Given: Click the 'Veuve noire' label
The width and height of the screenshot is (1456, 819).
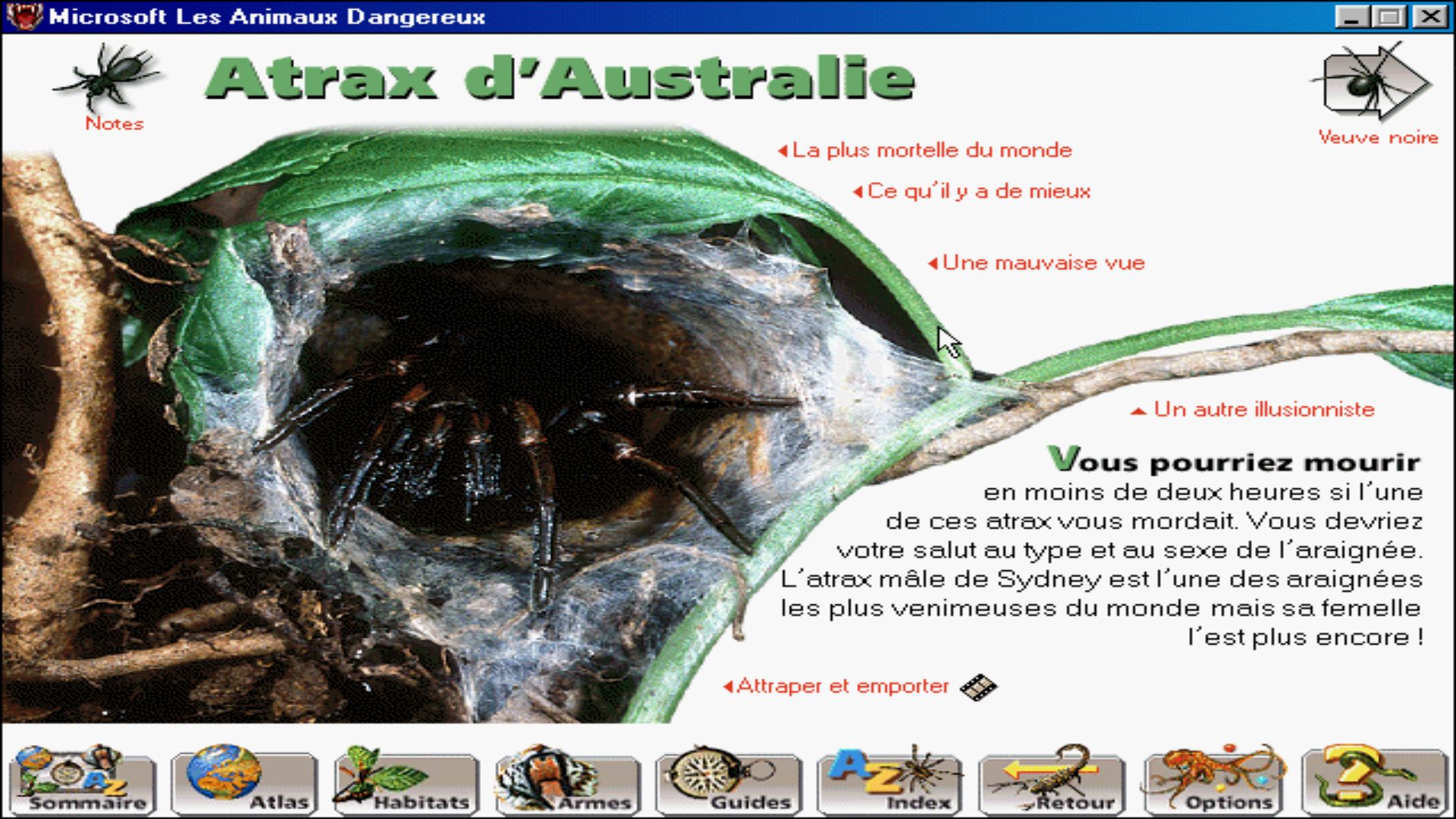Looking at the screenshot, I should coord(1378,137).
